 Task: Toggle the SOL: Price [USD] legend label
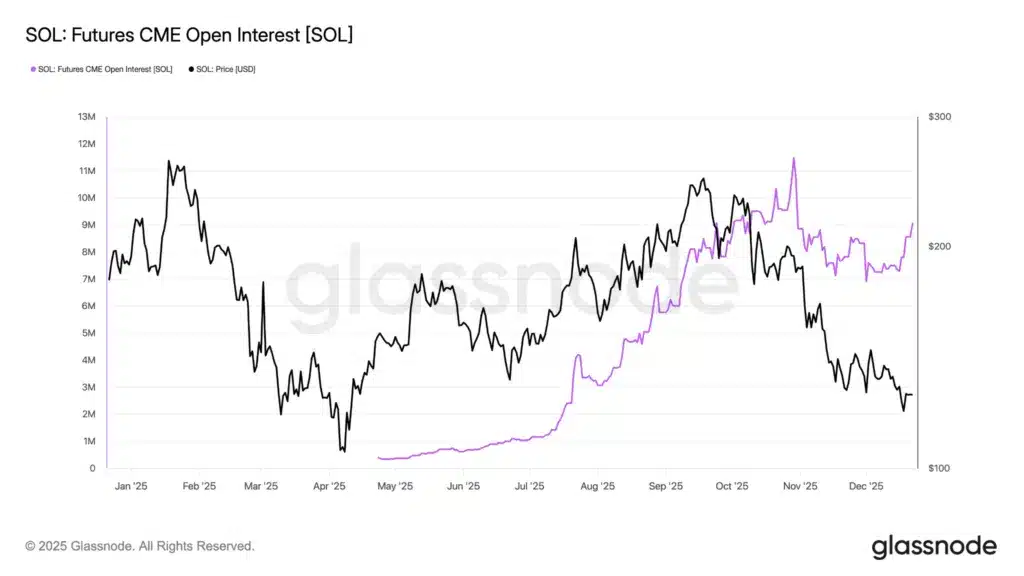[x=226, y=69]
